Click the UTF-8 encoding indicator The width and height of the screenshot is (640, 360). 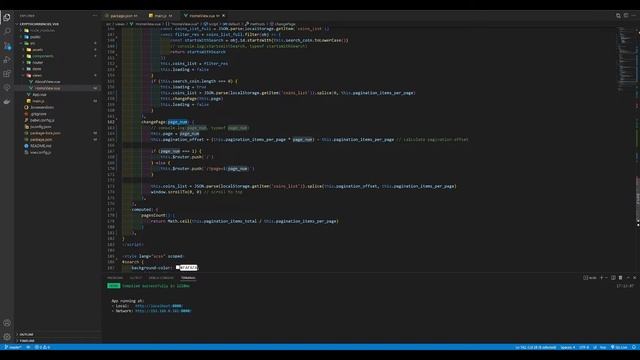click(584, 347)
